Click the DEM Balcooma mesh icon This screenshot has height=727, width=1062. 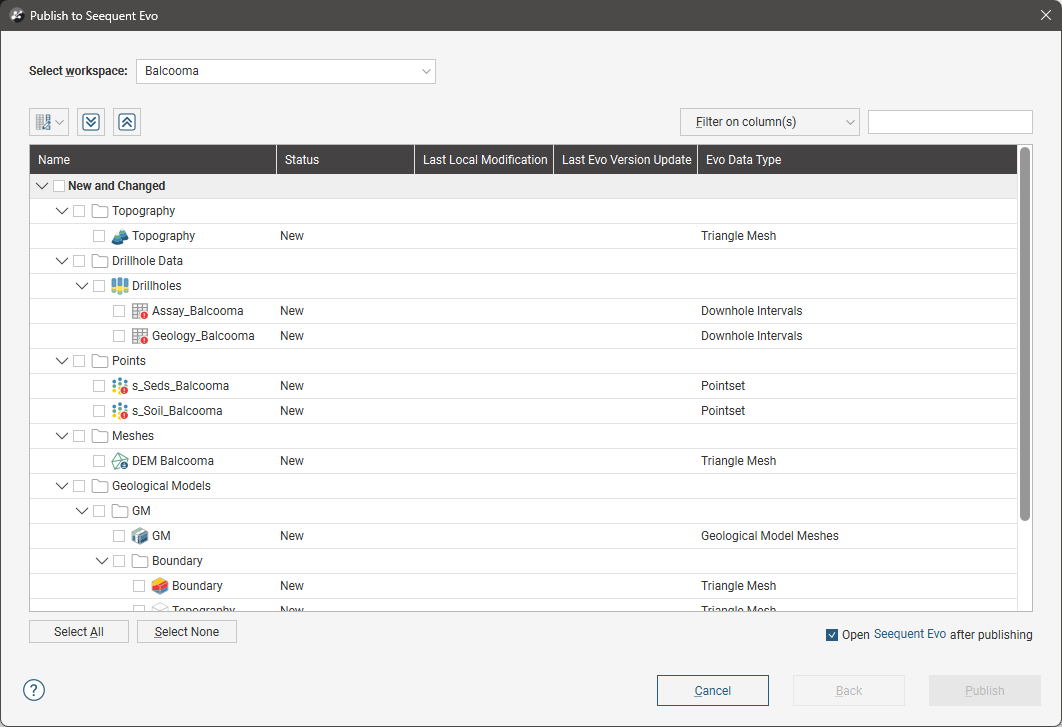(x=120, y=461)
